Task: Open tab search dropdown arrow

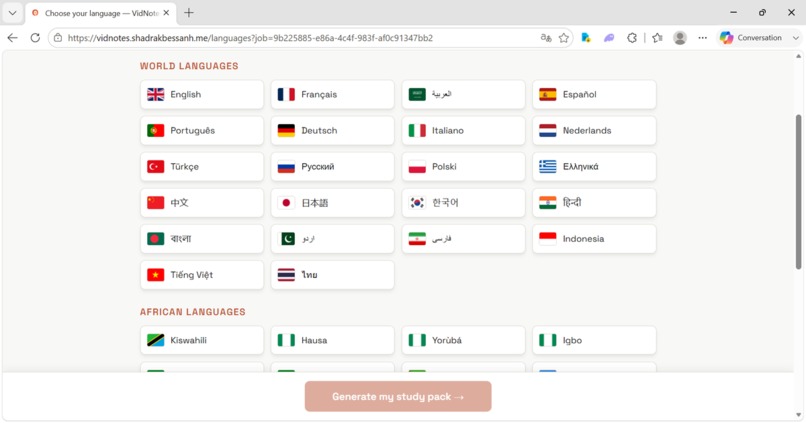Action: [x=12, y=13]
